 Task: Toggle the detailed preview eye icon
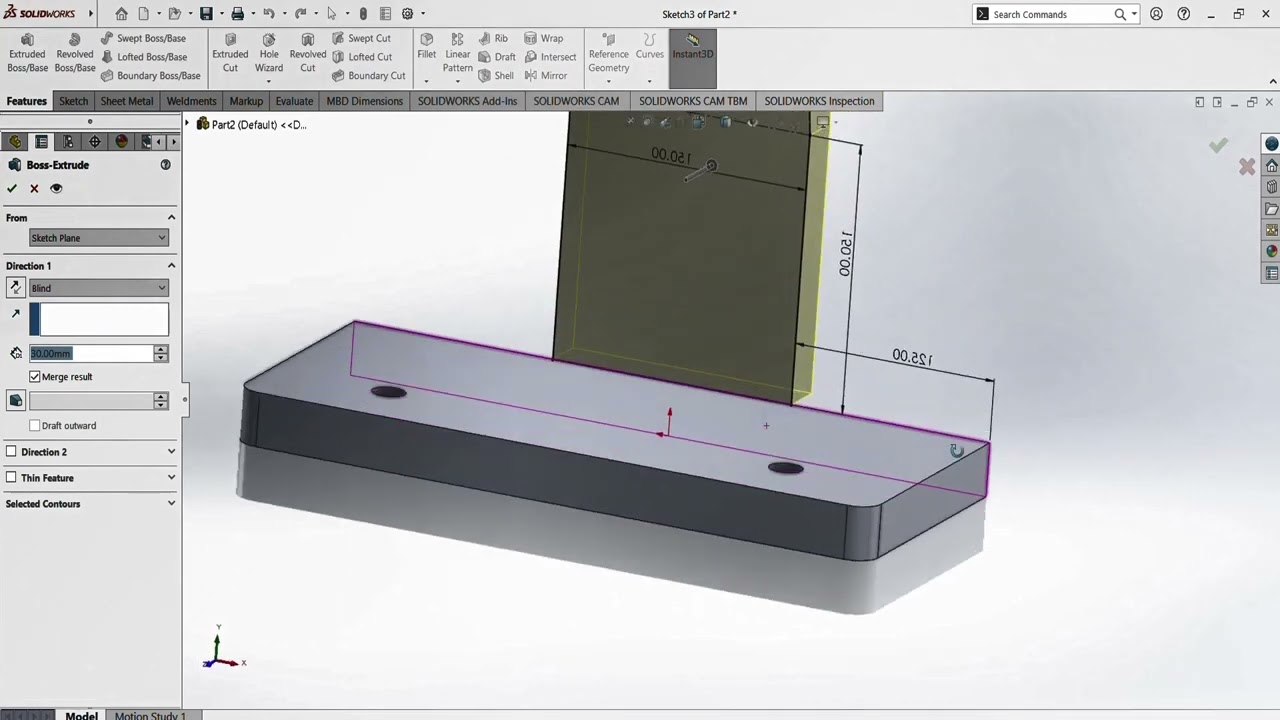pyautogui.click(x=56, y=188)
